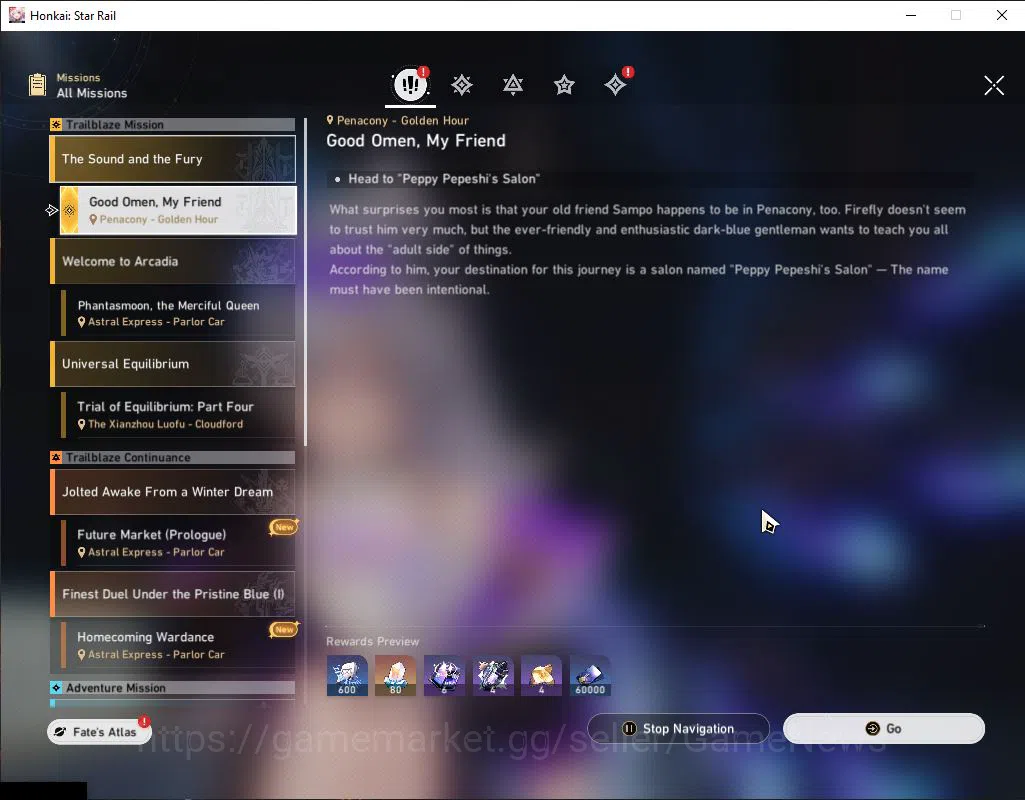This screenshot has height=800, width=1025.
Task: View the 60000 credits reward icon
Action: [590, 676]
